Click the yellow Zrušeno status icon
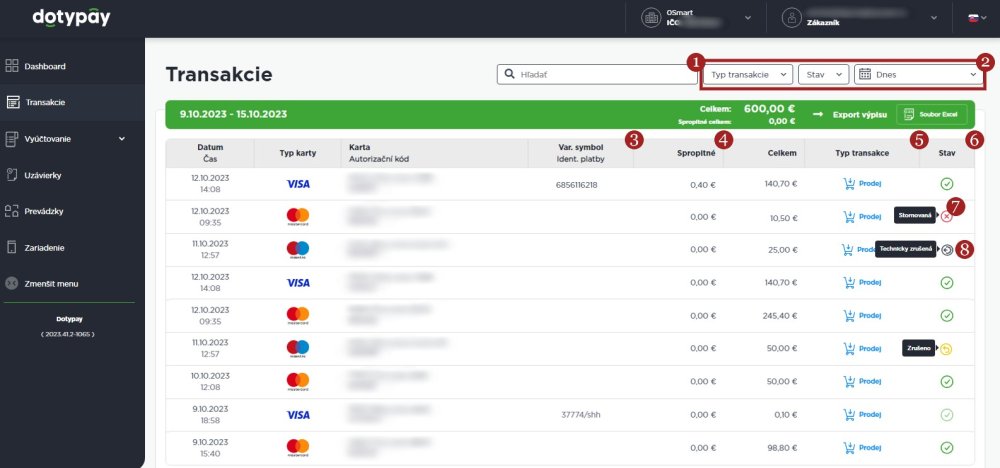1000x468 pixels. [x=946, y=349]
